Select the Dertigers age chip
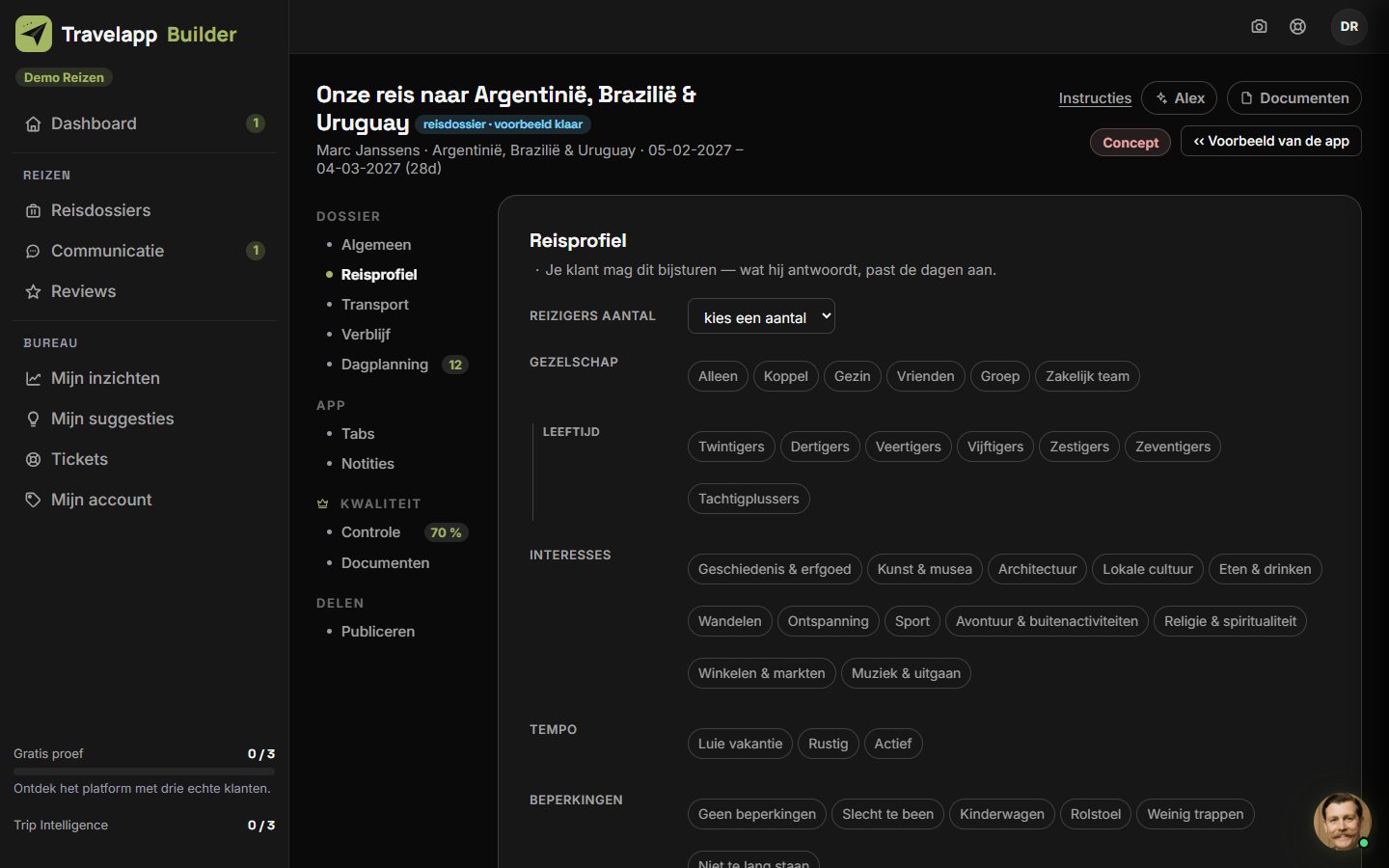This screenshot has width=1389, height=868. pyautogui.click(x=820, y=447)
